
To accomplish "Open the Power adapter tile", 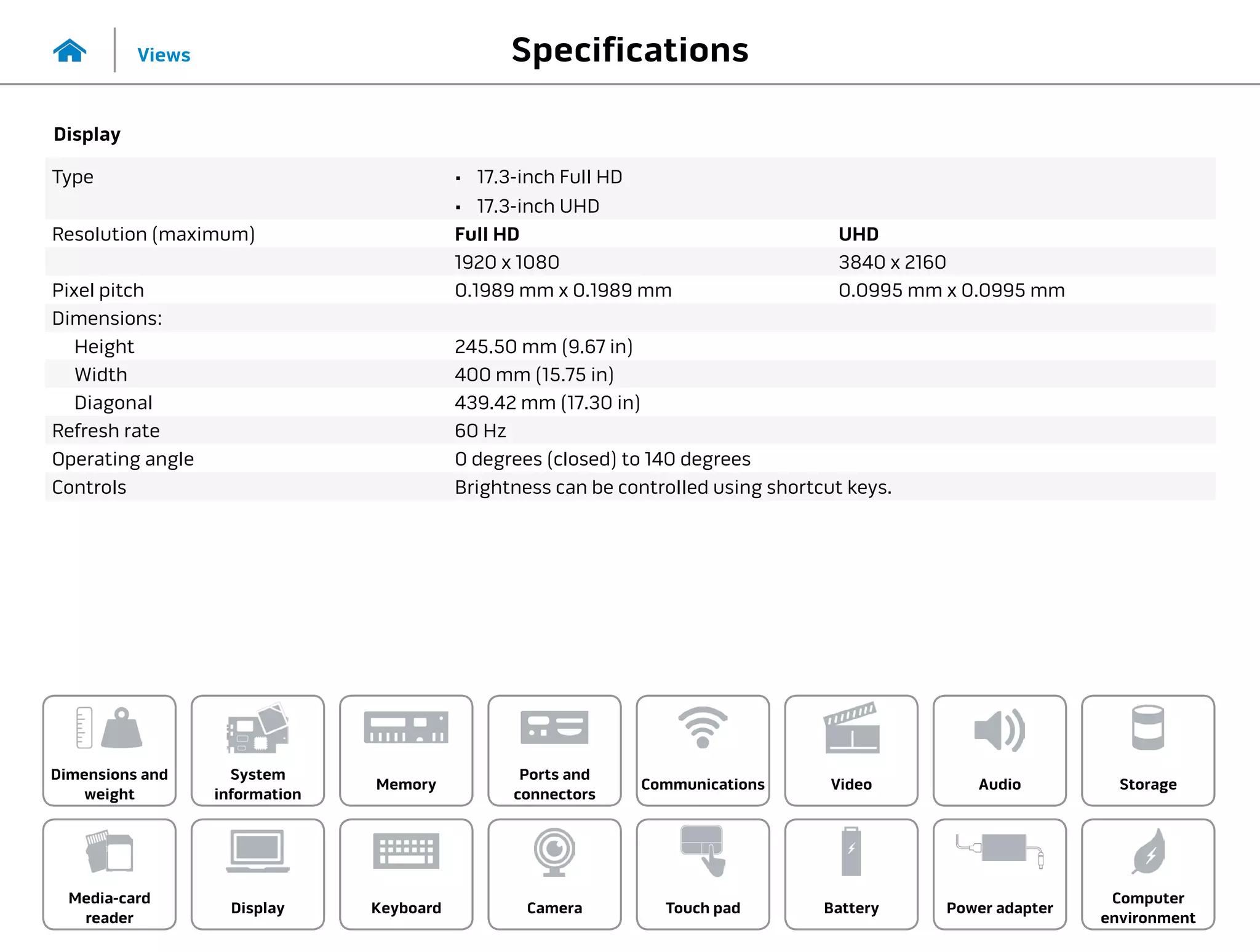I will pyautogui.click(x=1000, y=874).
